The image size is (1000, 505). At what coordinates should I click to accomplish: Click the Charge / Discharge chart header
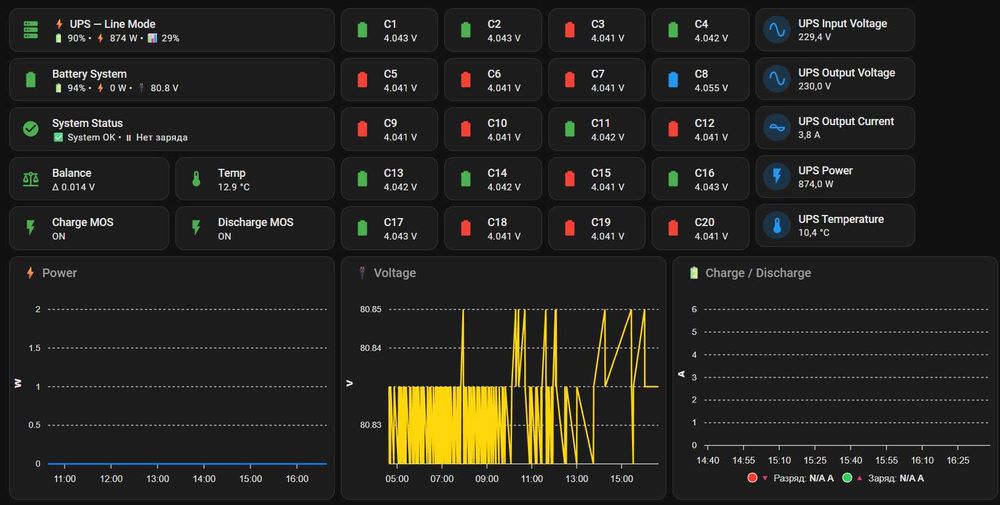758,273
